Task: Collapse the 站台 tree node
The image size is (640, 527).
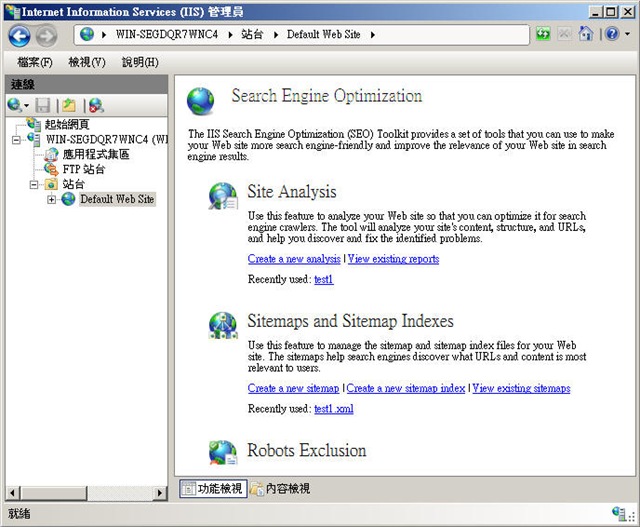Action: coord(34,185)
